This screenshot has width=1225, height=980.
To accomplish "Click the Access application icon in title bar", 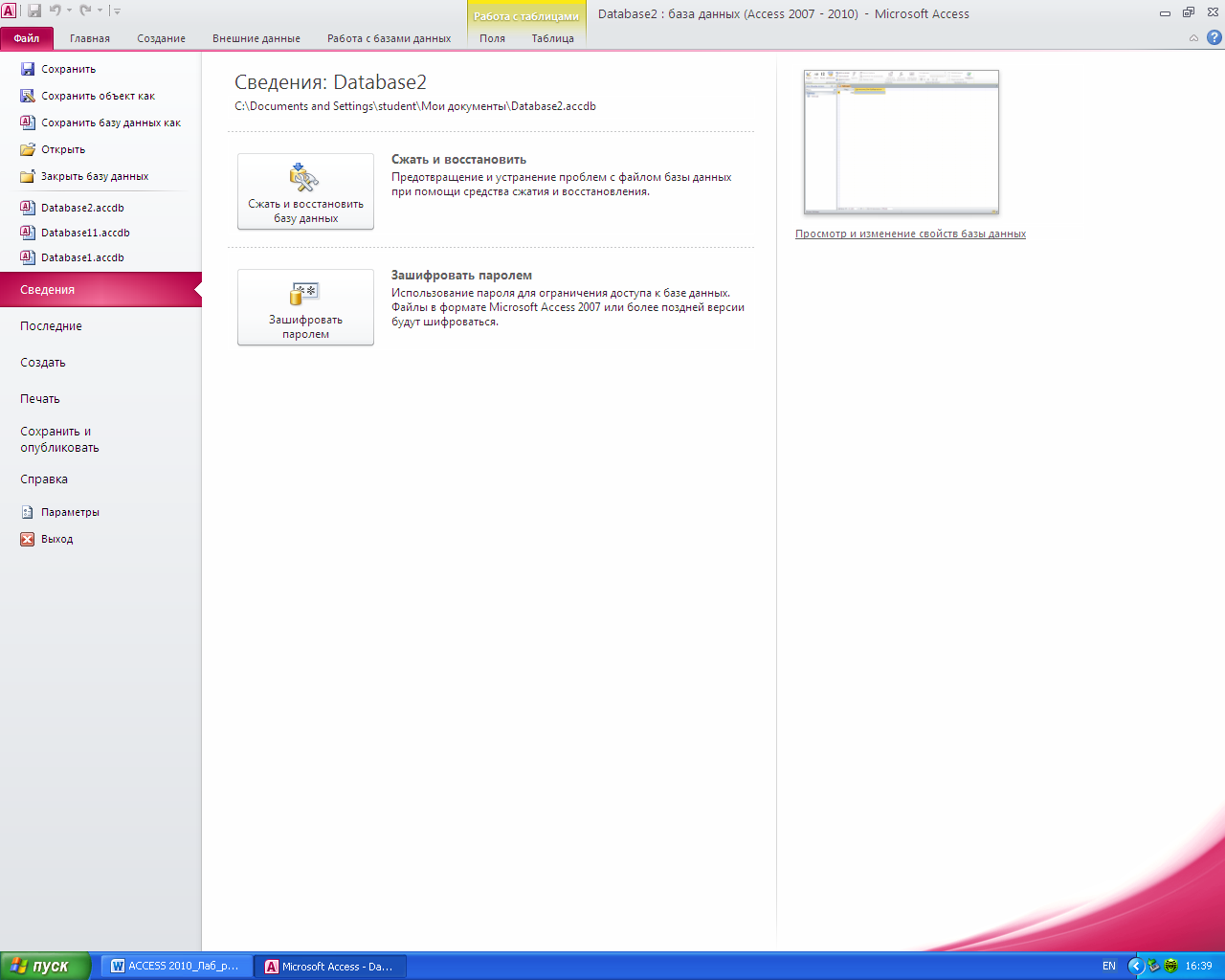I will coord(9,11).
